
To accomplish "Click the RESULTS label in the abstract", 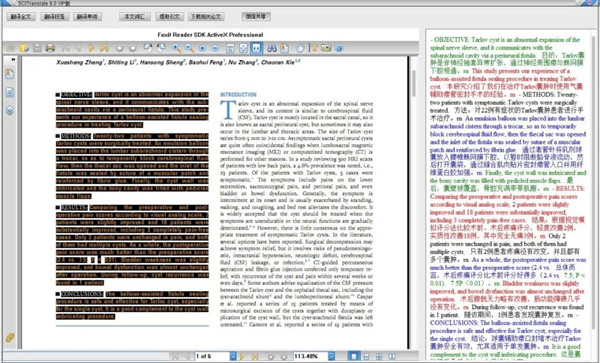I will point(74,208).
